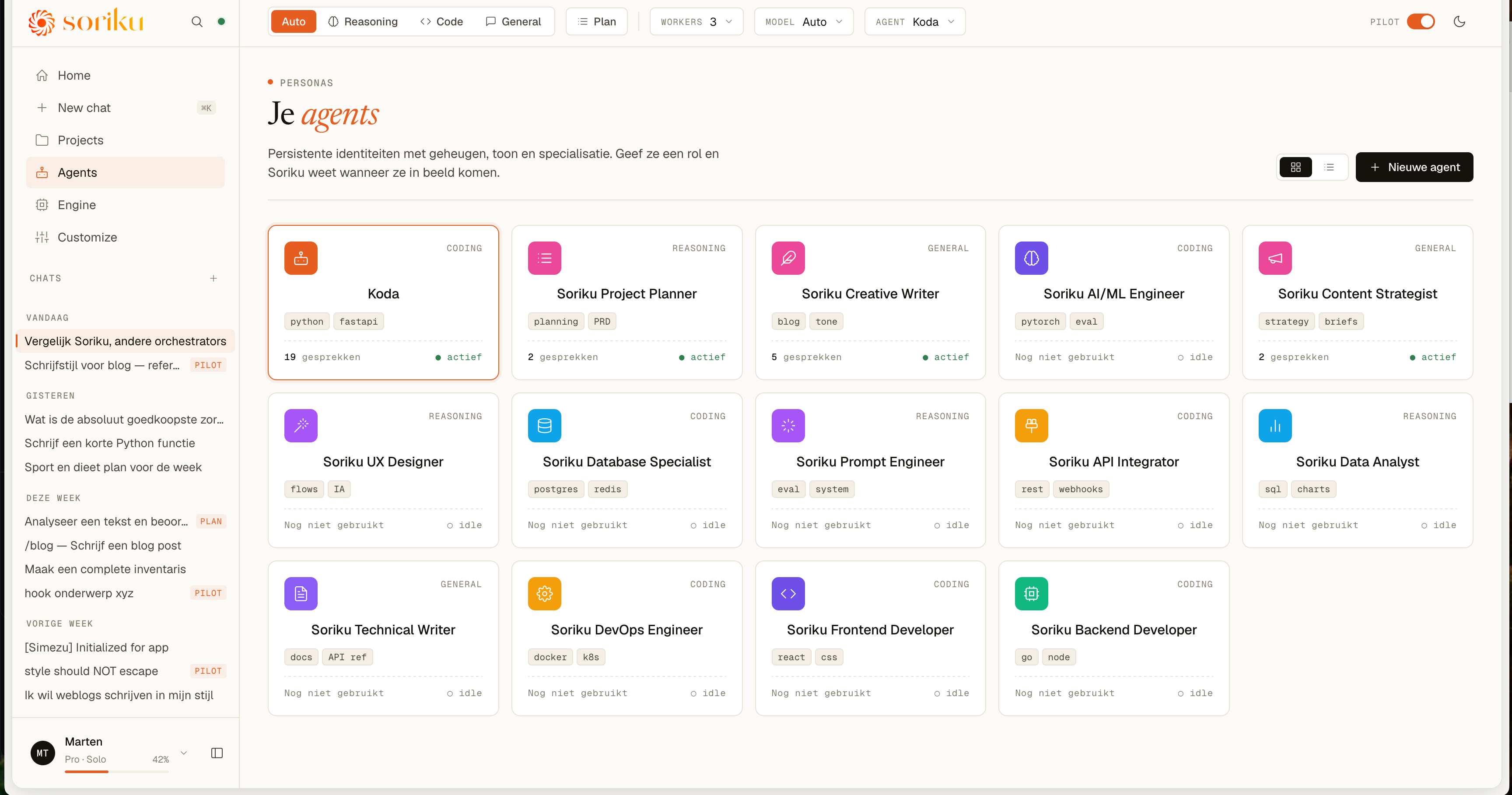
Task: Toggle the PILOT switch off
Action: [1421, 22]
